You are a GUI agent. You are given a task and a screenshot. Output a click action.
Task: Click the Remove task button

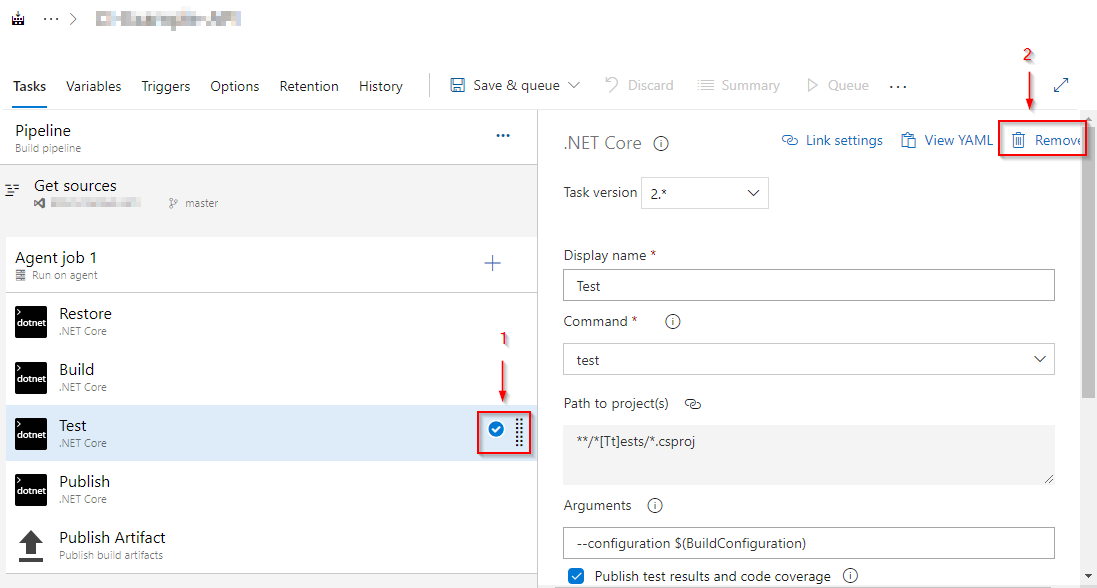coord(1047,141)
